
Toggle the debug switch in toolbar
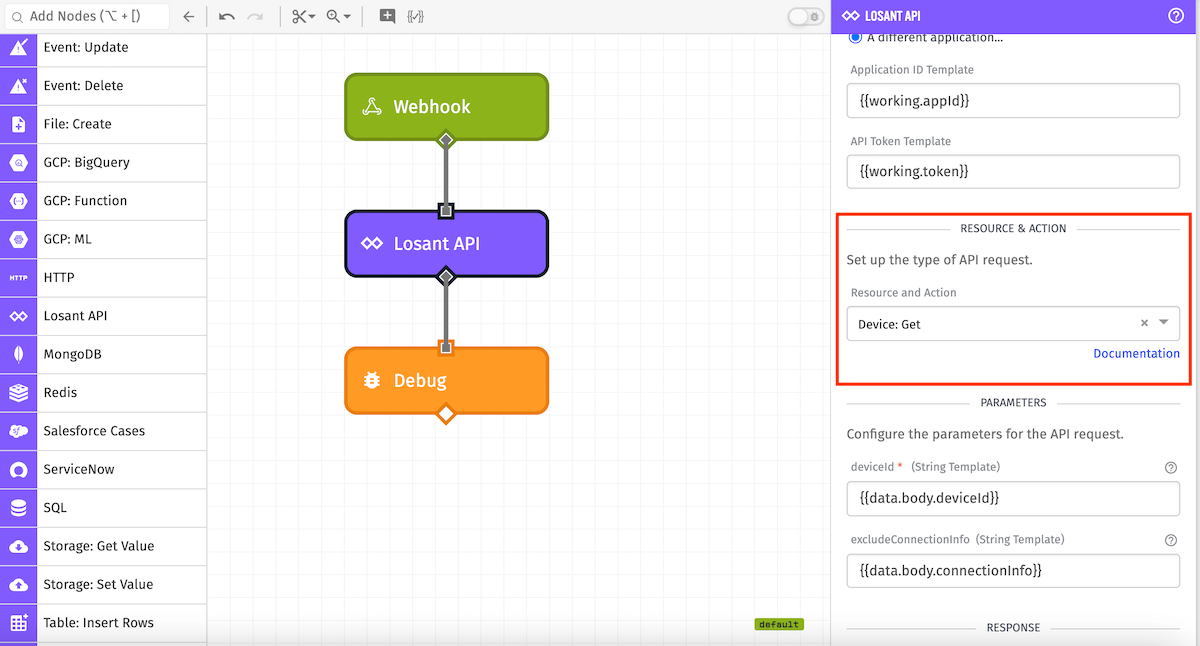pos(805,16)
